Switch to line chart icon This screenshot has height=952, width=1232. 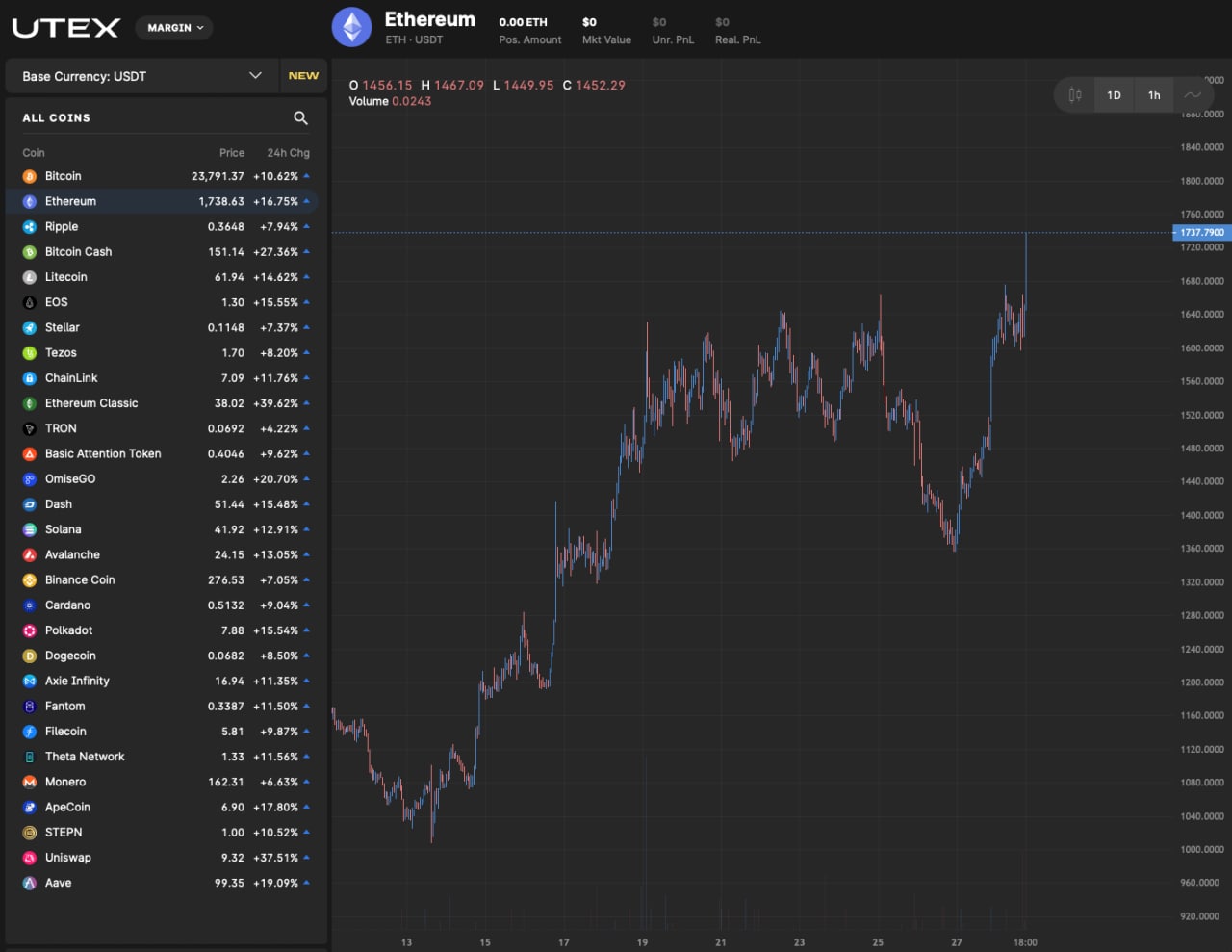pos(1193,95)
